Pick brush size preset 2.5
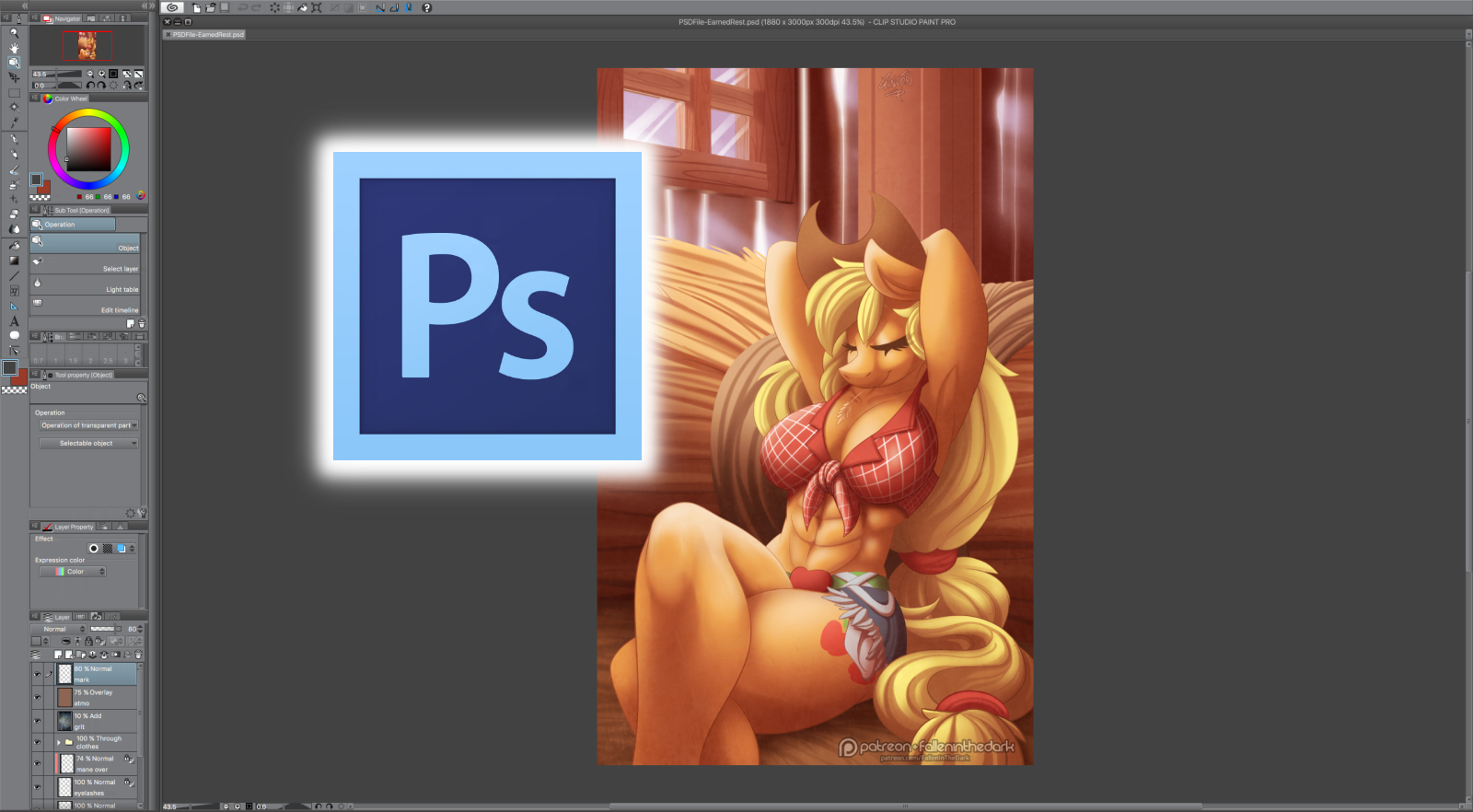The image size is (1473, 812). pos(108,355)
